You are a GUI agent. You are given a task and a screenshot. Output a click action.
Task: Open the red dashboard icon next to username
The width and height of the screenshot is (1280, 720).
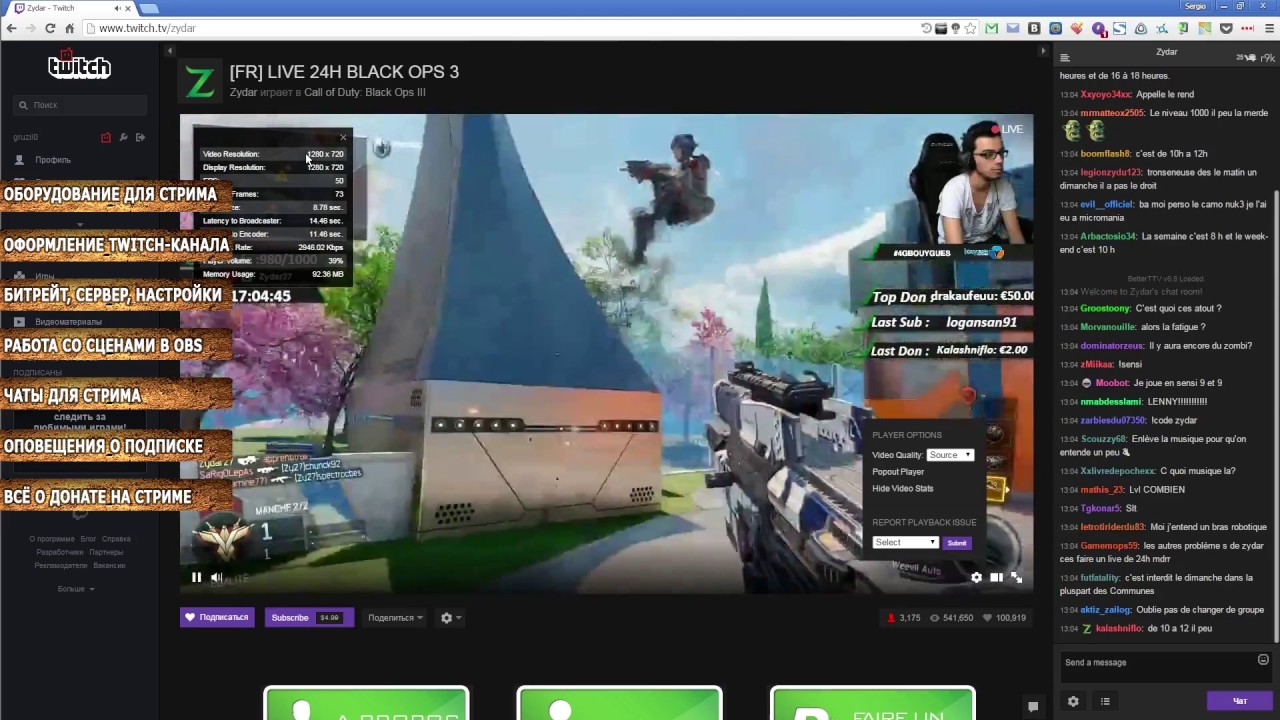[106, 137]
